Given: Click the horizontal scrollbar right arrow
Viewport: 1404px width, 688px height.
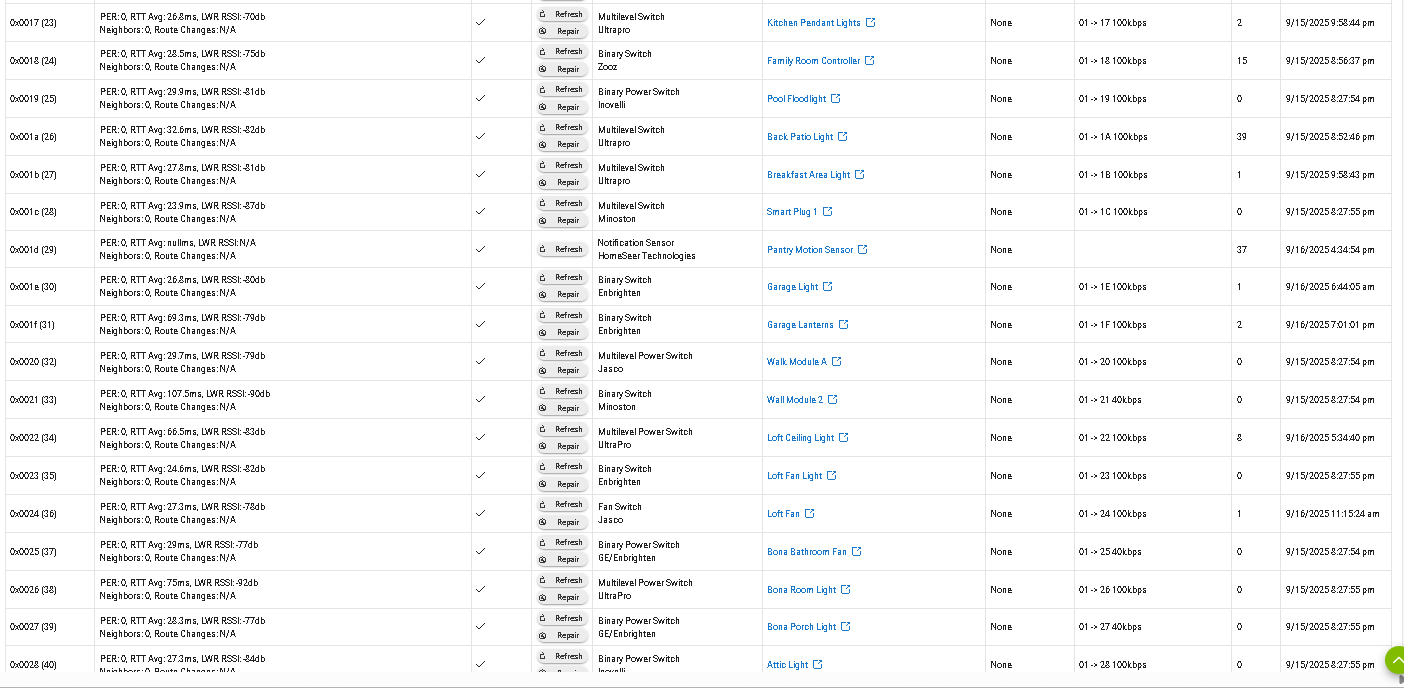Looking at the screenshot, I should click(1399, 680).
